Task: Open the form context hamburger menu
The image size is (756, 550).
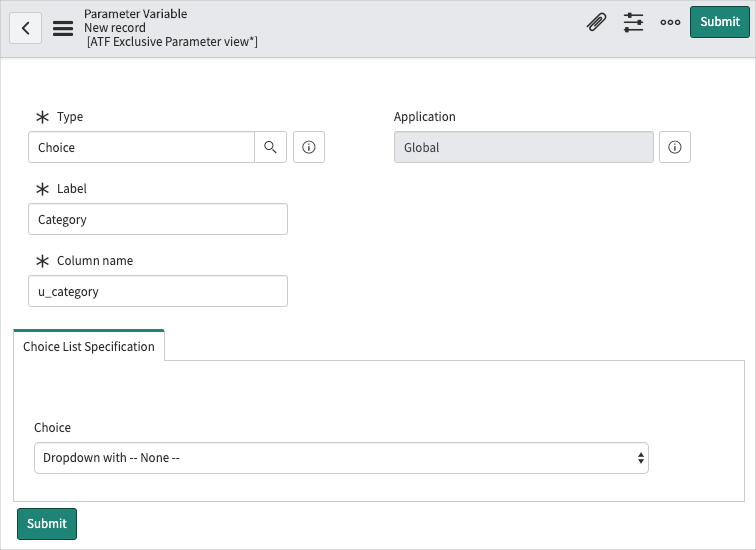Action: pyautogui.click(x=63, y=28)
